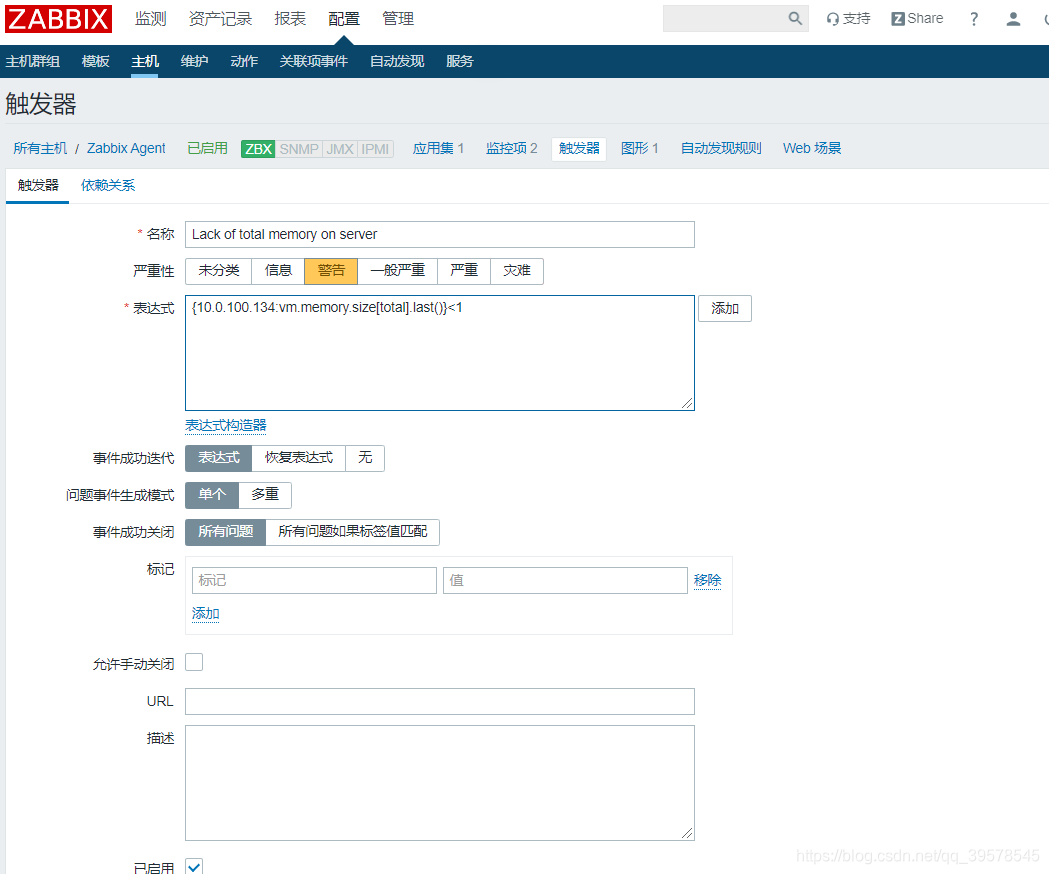
Task: Click the 添加 button beside expression
Action: click(725, 309)
